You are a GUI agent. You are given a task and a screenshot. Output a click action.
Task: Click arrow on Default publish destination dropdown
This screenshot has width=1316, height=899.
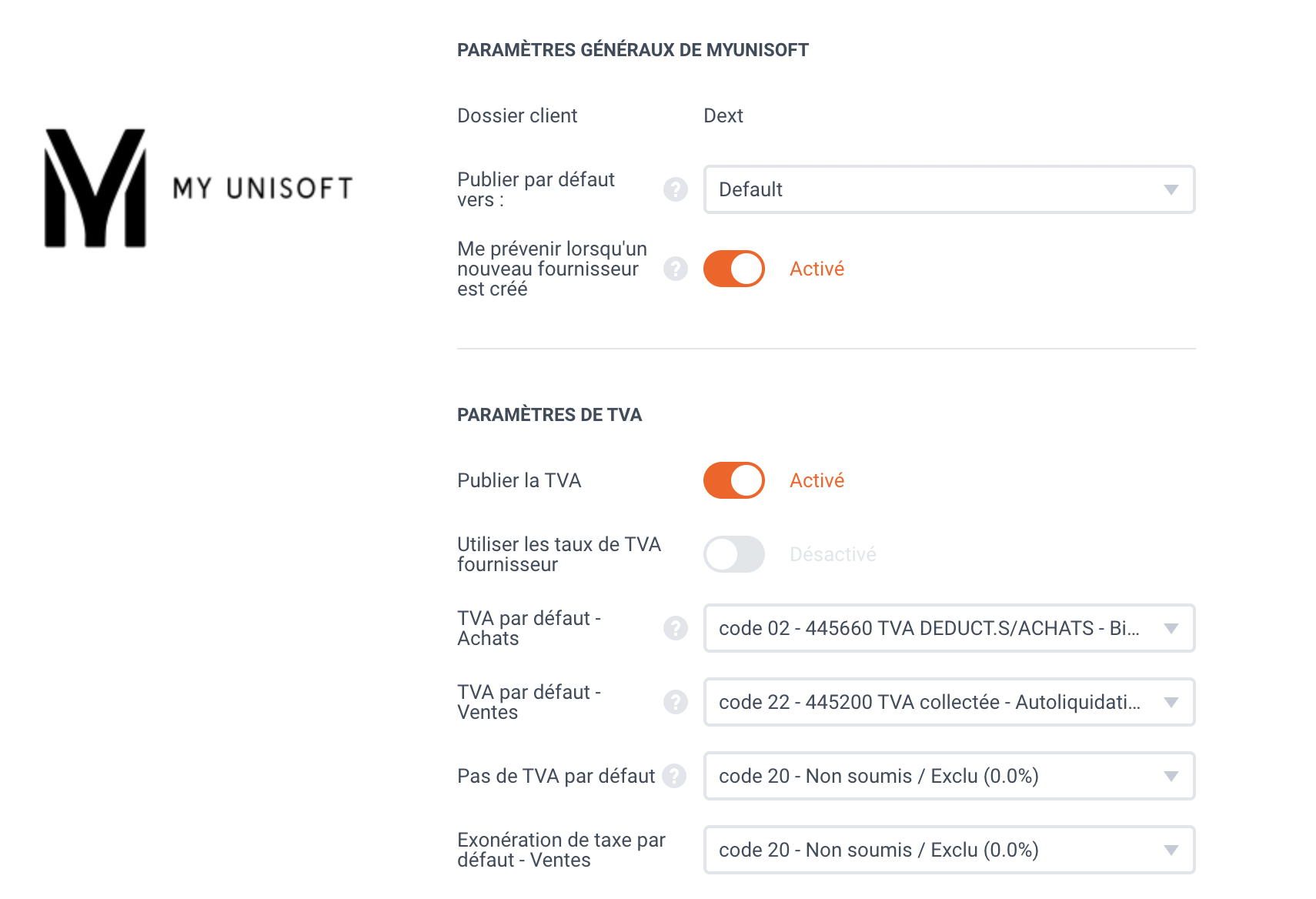1171,189
